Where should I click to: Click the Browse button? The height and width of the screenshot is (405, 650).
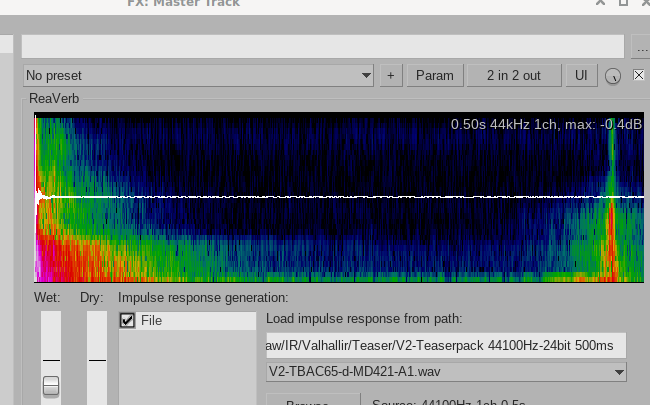pos(313,399)
